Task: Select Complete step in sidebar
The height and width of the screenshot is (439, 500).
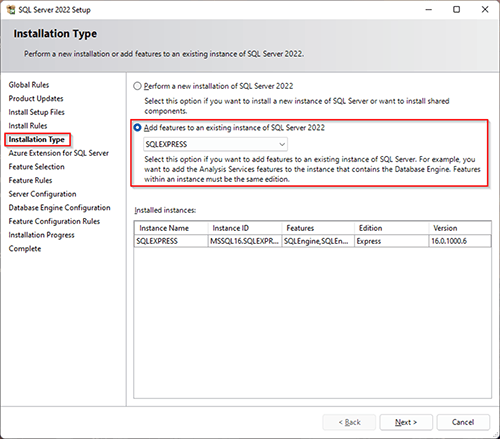Action: 25,249
